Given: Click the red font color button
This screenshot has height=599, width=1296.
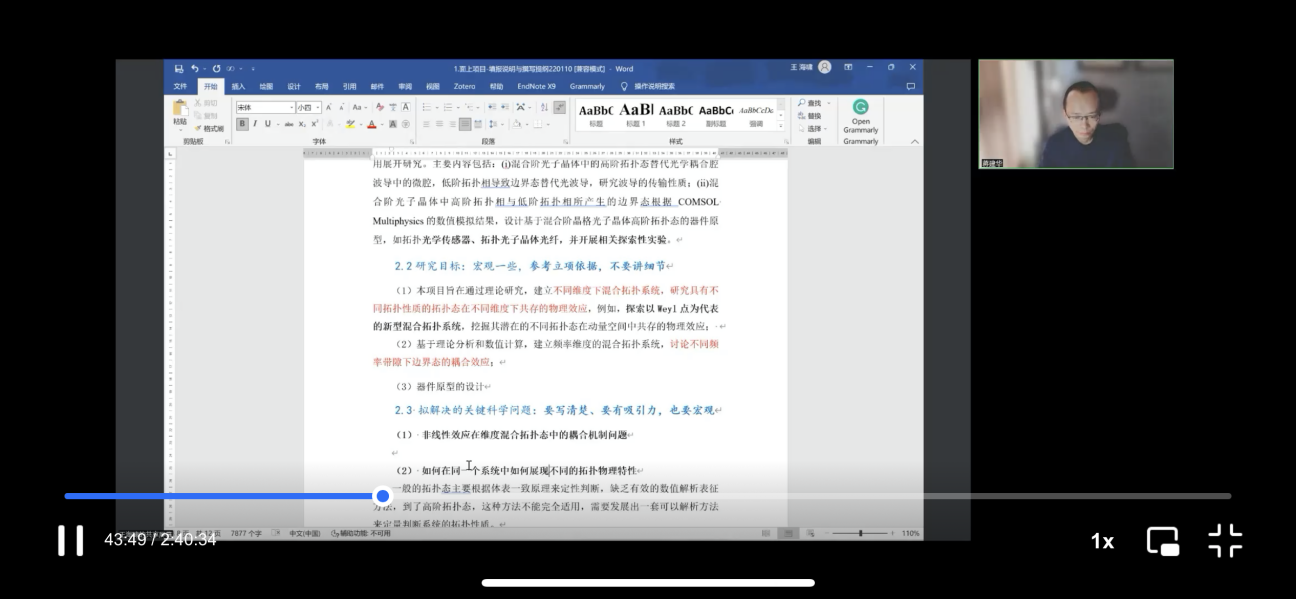Looking at the screenshot, I should [372, 124].
